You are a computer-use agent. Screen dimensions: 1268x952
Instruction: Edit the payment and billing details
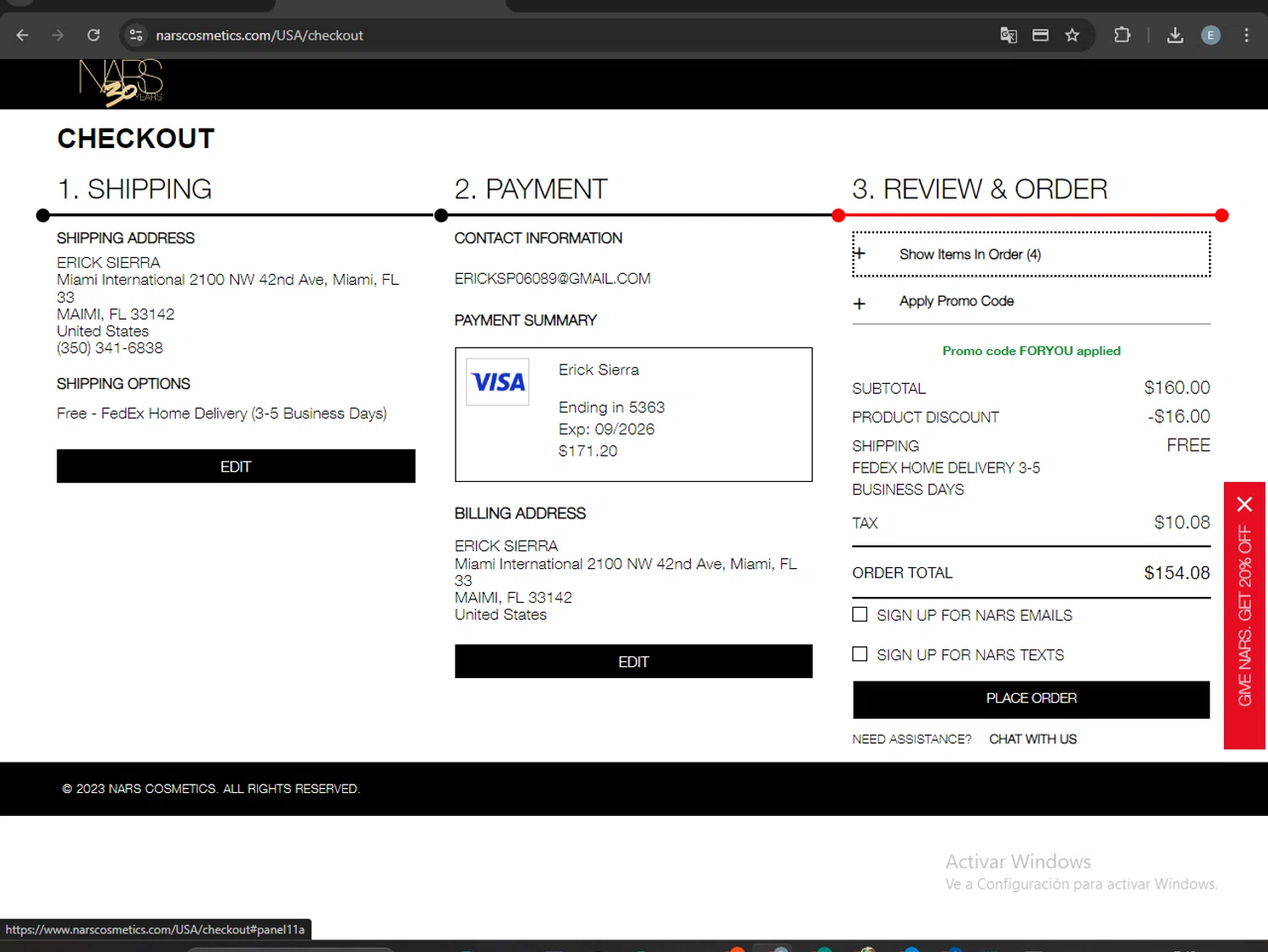[x=633, y=661]
